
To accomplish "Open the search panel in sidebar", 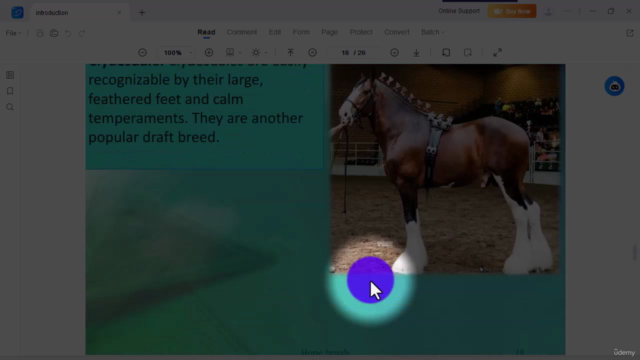I will tap(10, 107).
